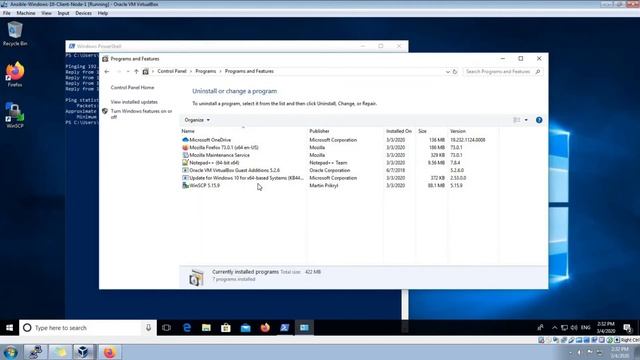
Task: Open the view options dropdown arrow
Action: click(x=526, y=120)
